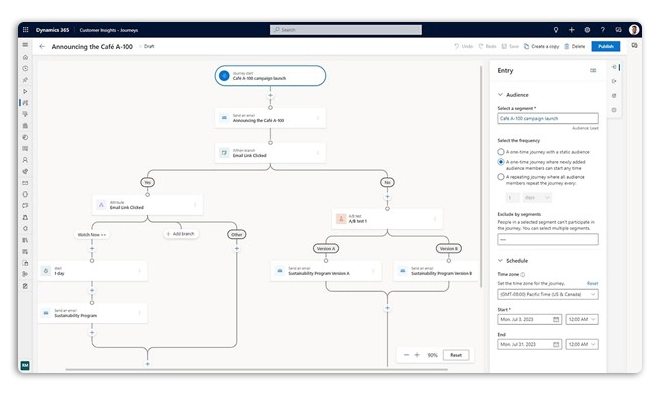Select the bottom settings icon in side rail
The width and height of the screenshot is (660, 395).
click(614, 110)
